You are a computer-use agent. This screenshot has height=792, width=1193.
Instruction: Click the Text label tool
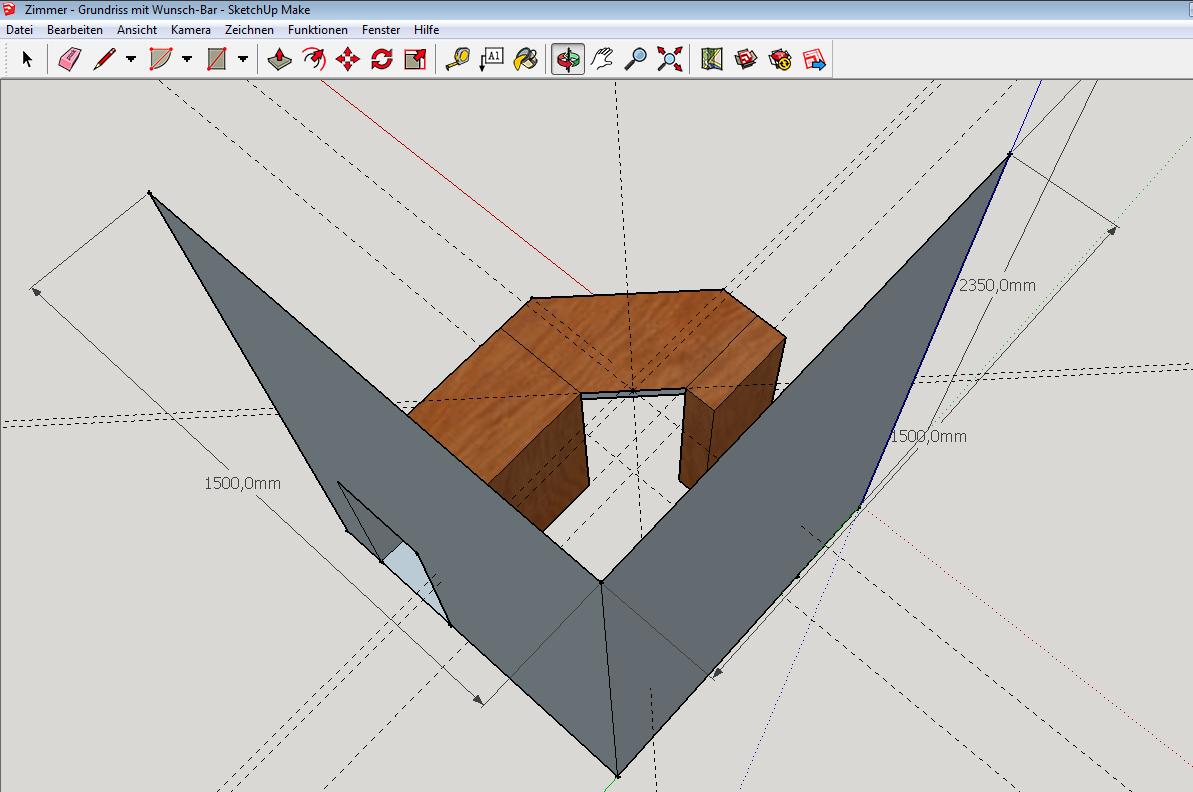(x=491, y=60)
